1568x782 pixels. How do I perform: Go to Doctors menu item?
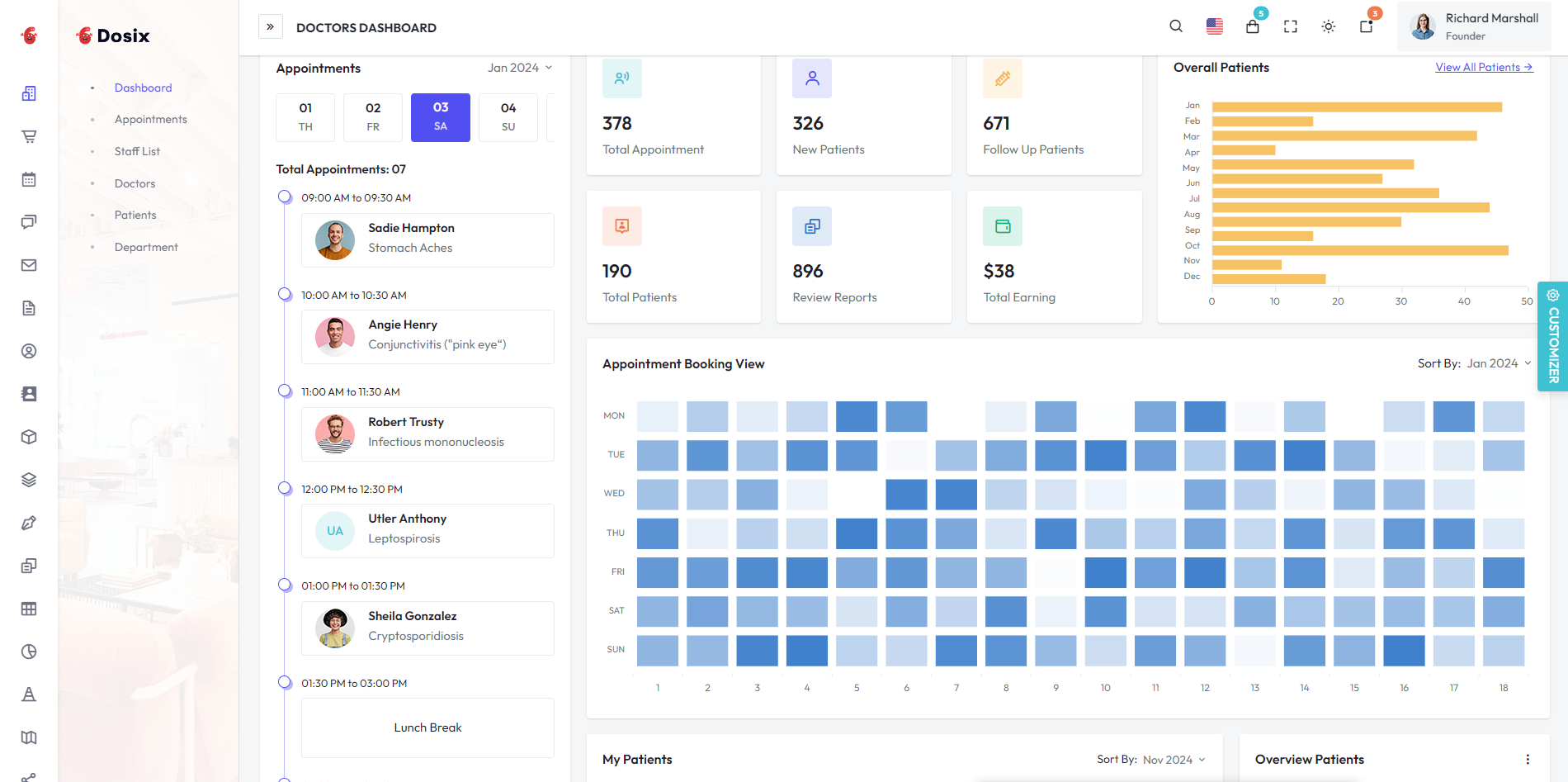click(x=135, y=183)
